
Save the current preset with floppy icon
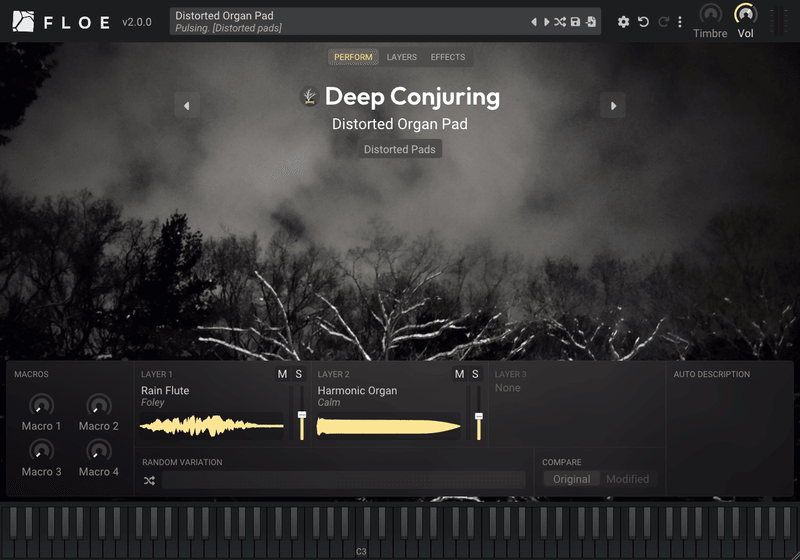[x=575, y=22]
